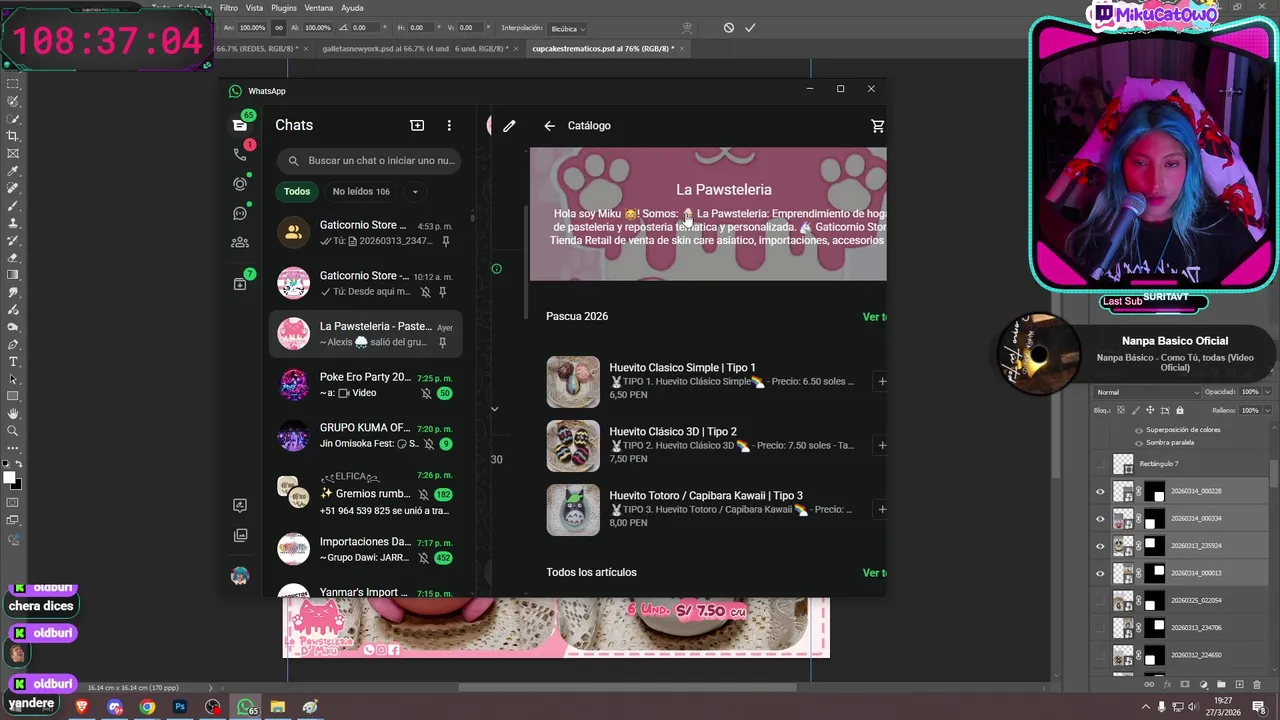The height and width of the screenshot is (720, 1280).
Task: Click the pencil edit icon
Action: click(x=509, y=126)
